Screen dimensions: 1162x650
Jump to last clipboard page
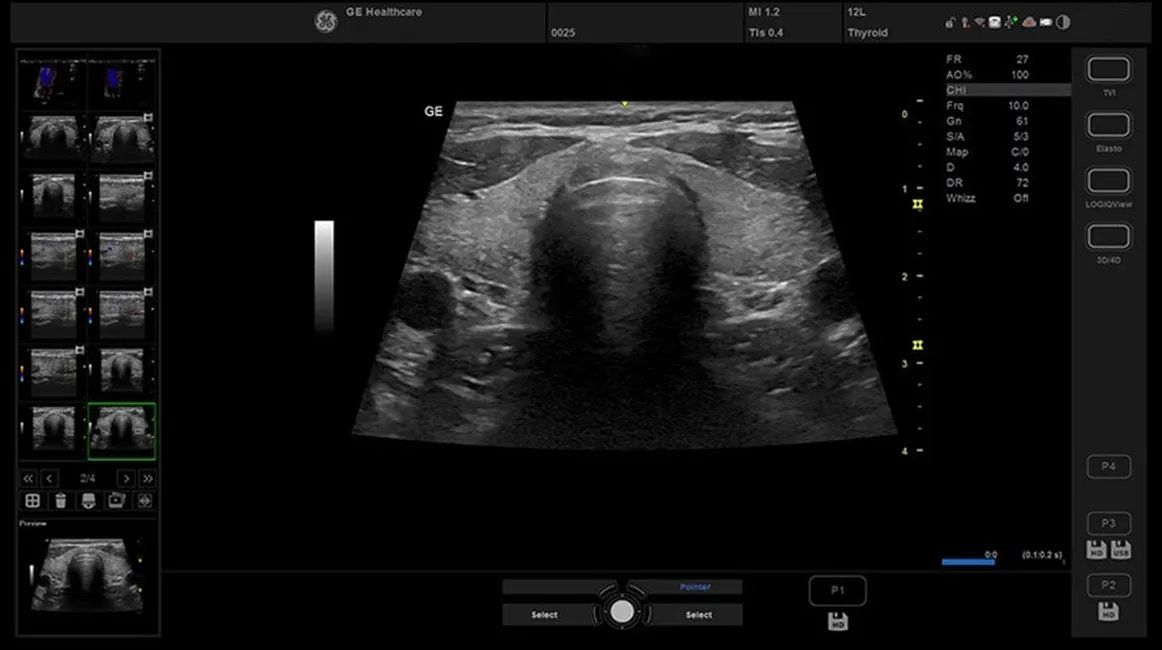tap(147, 478)
